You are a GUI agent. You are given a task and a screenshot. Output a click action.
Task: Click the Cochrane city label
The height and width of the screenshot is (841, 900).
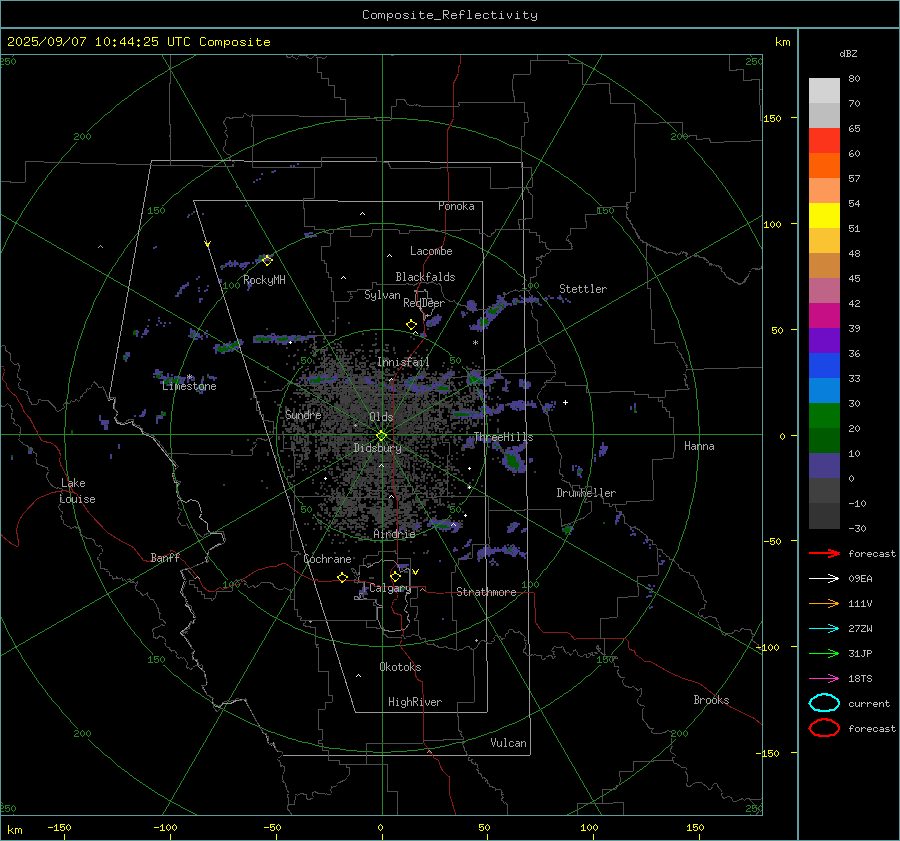click(x=327, y=559)
